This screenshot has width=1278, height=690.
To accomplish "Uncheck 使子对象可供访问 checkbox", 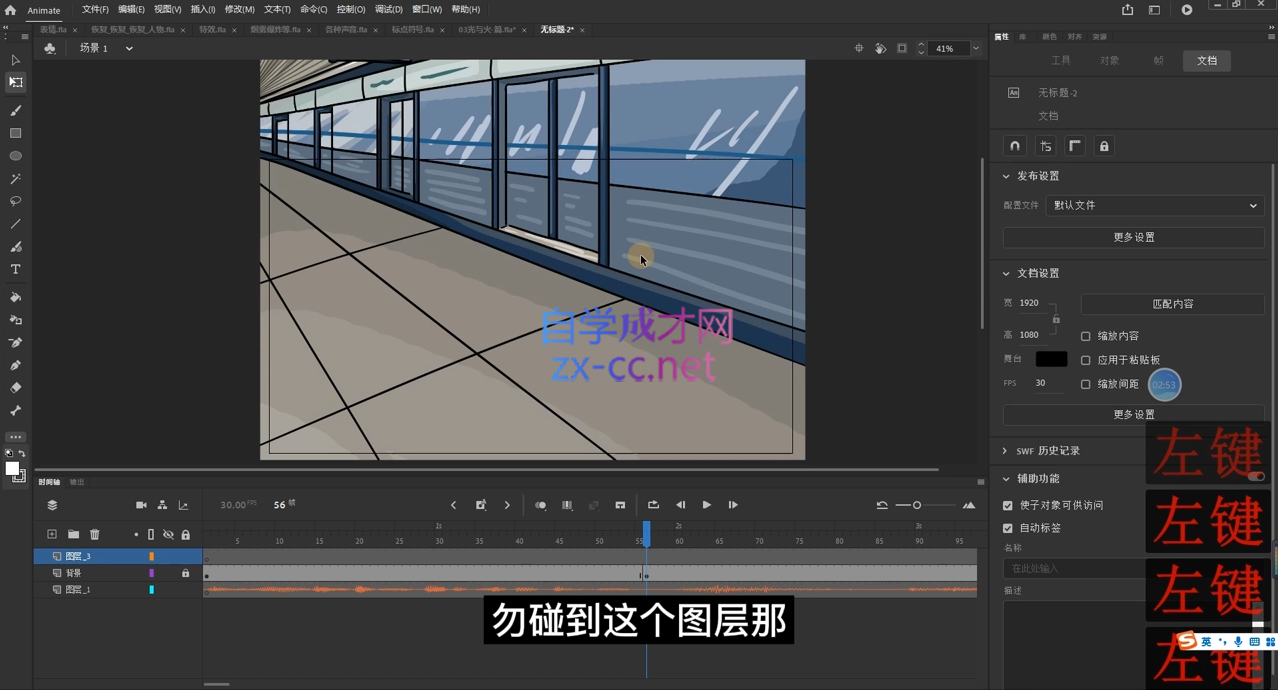I will [x=1008, y=505].
